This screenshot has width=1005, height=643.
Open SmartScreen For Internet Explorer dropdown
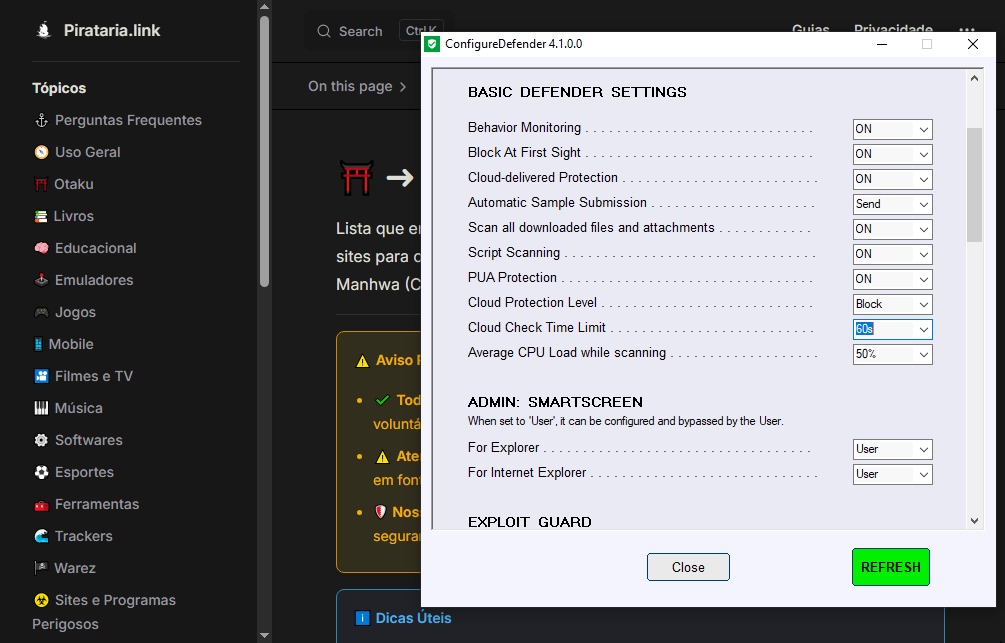tap(892, 474)
